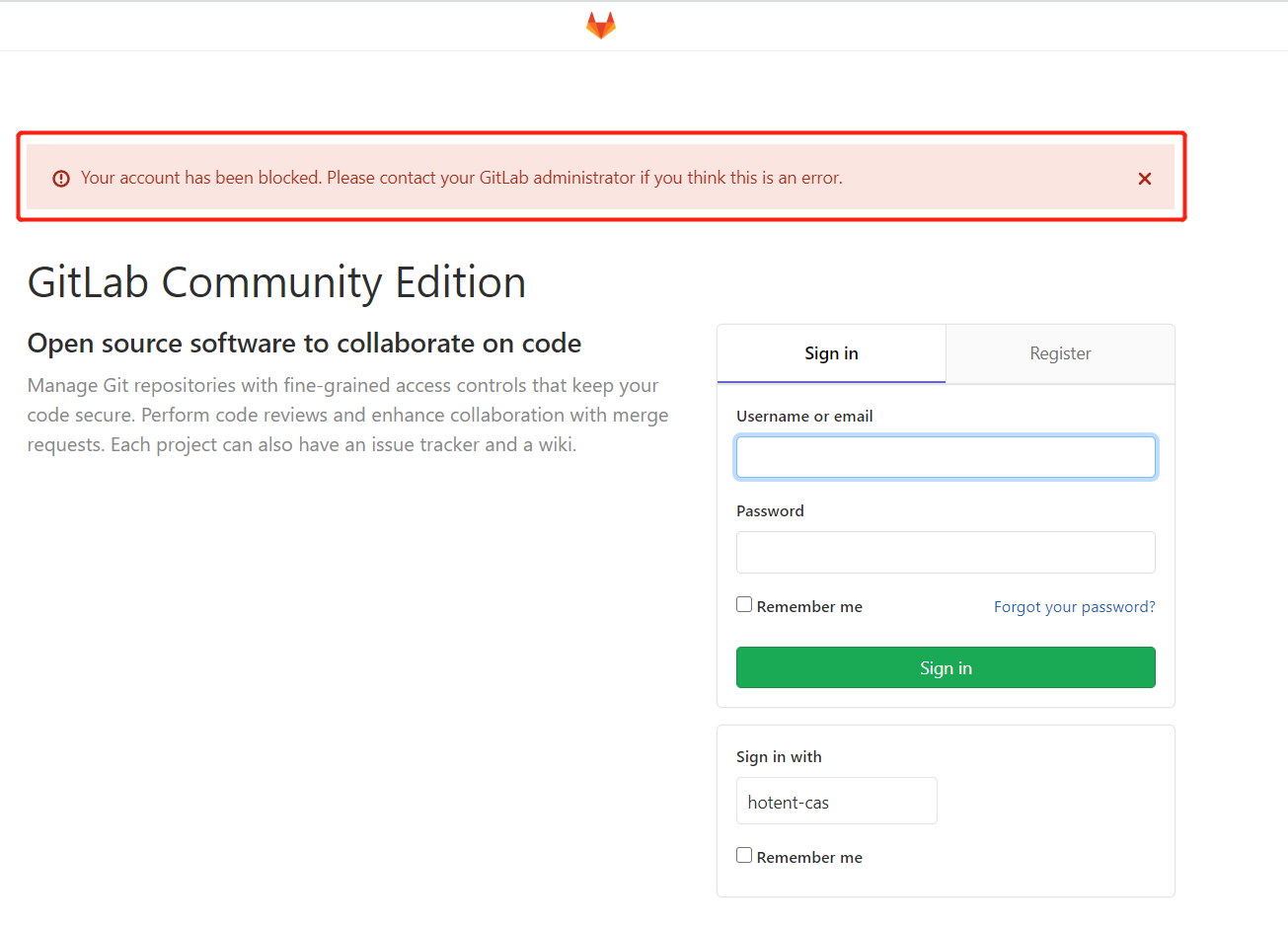
Task: Click the alert warning exclamation icon
Action: [61, 179]
